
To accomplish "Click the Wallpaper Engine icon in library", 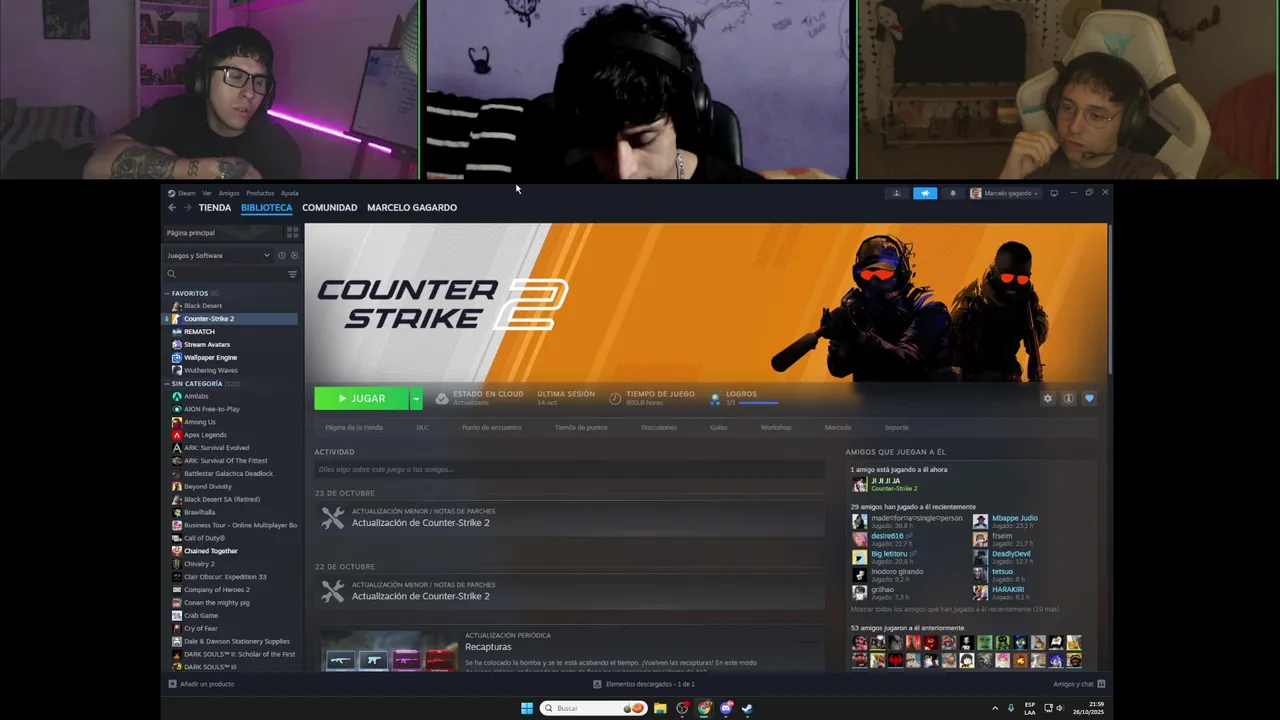I will [177, 357].
